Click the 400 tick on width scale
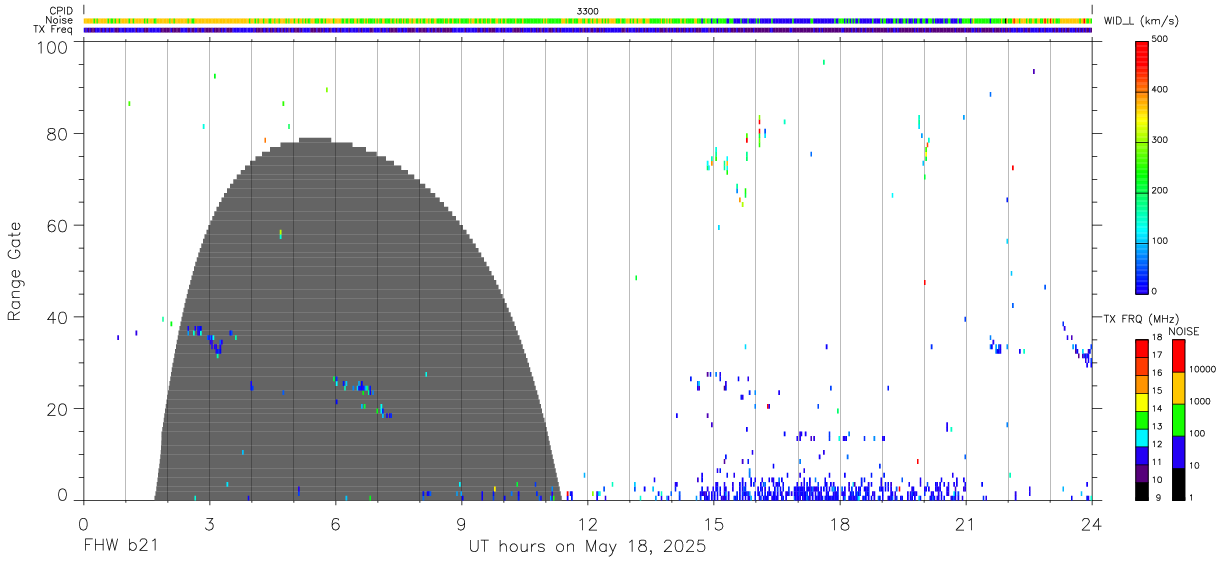The height and width of the screenshot is (567, 1228). pyautogui.click(x=1161, y=90)
